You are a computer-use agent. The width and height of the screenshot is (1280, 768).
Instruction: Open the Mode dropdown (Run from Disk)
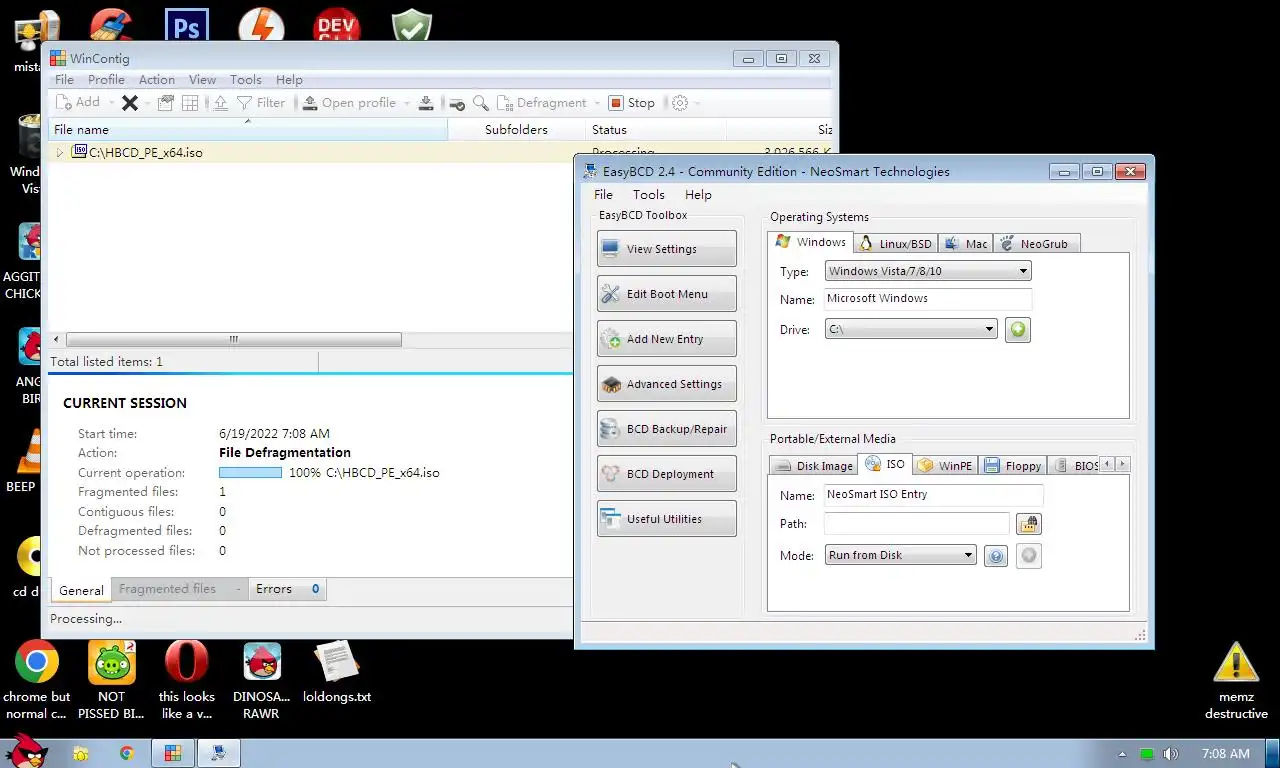tap(900, 555)
